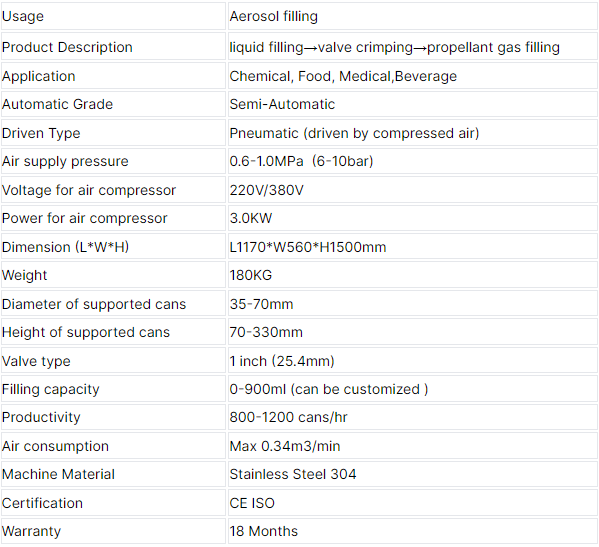Click the liquid filling process description text
The image size is (599, 547).
(394, 47)
